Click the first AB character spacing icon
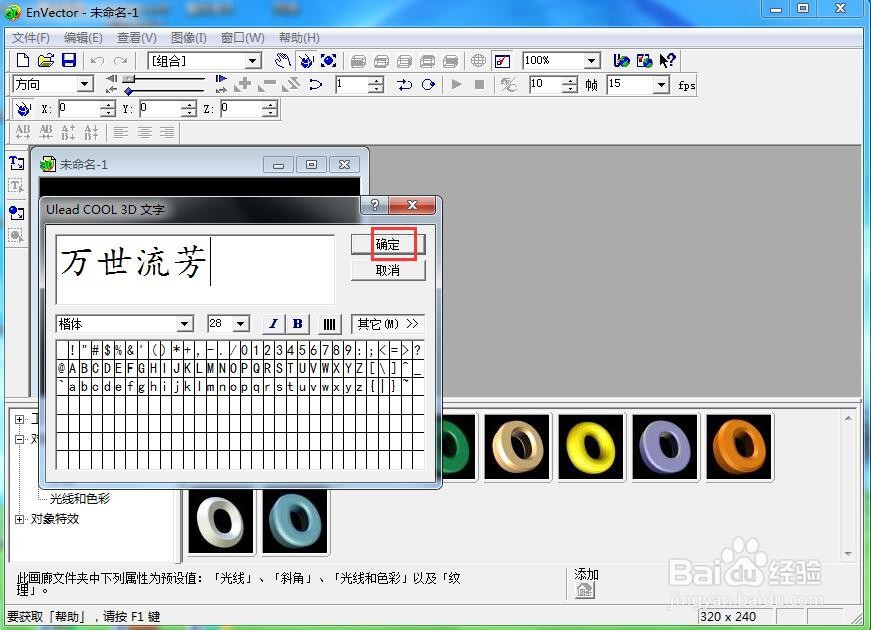871x630 pixels. (x=23, y=132)
